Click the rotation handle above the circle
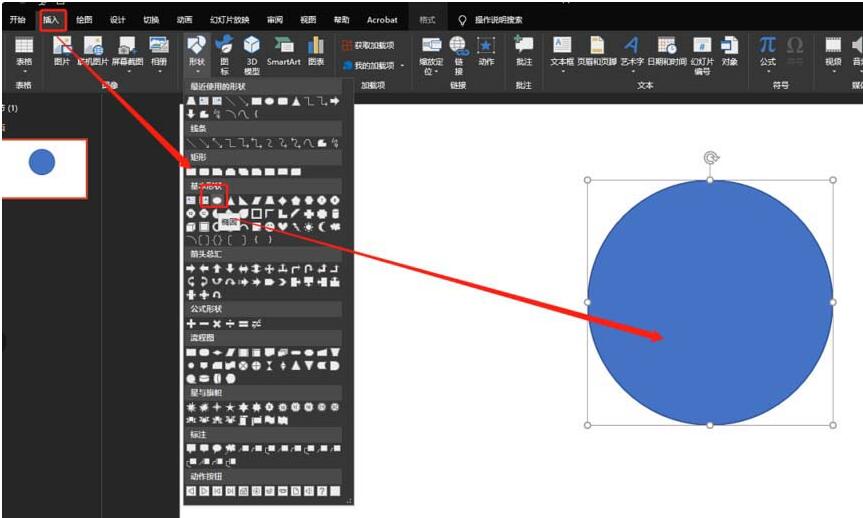The width and height of the screenshot is (863, 518). pyautogui.click(x=710, y=157)
